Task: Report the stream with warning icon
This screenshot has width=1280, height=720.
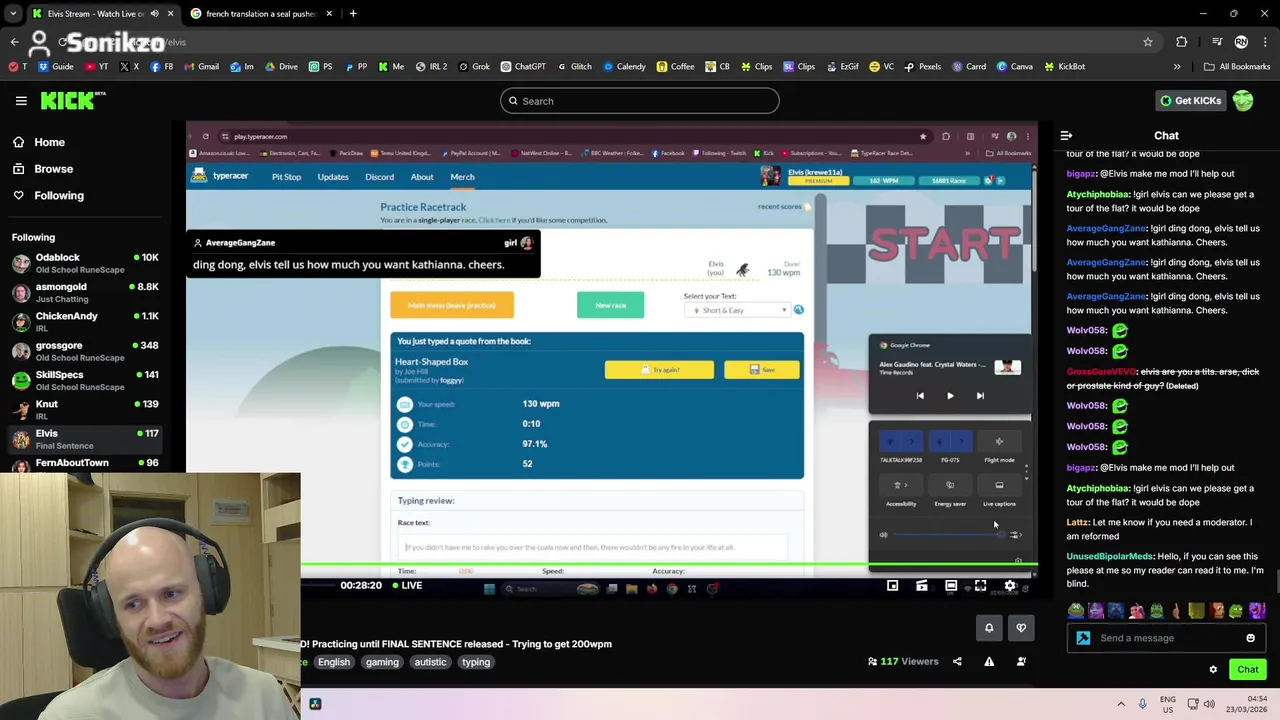Action: click(989, 661)
